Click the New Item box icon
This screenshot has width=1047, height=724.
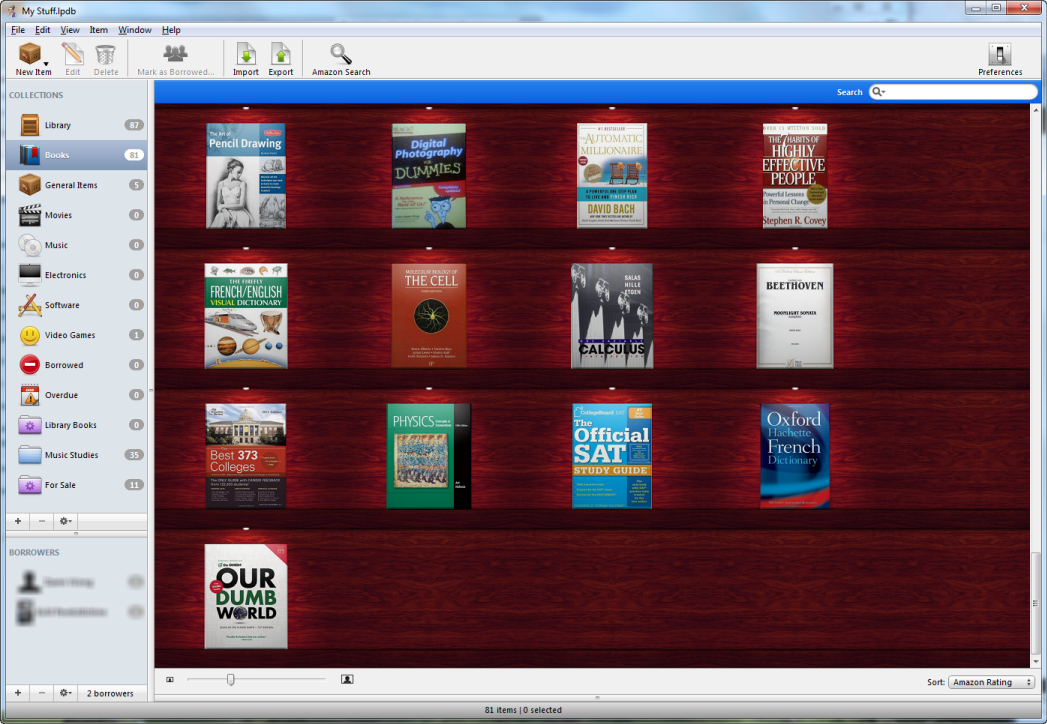(29, 53)
